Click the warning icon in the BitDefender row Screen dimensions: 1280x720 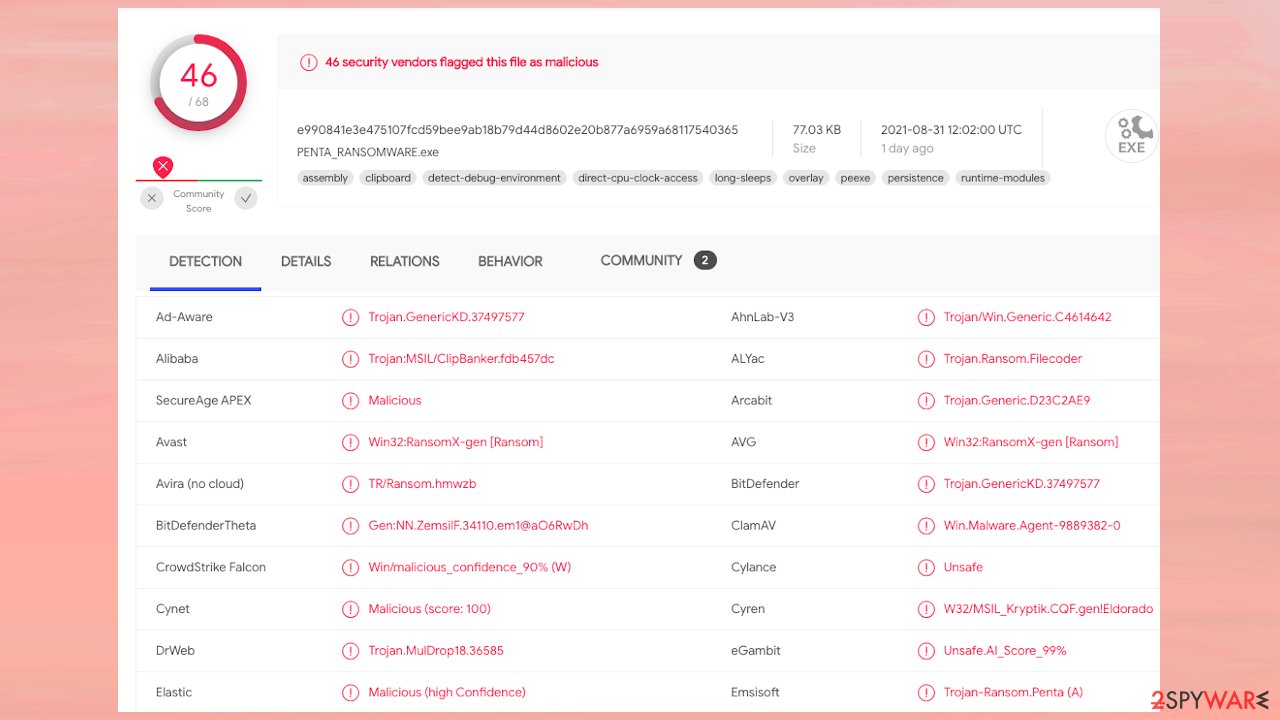(926, 484)
